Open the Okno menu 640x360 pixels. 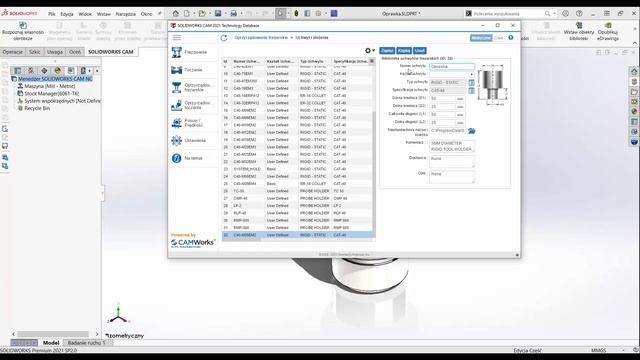[x=146, y=14]
